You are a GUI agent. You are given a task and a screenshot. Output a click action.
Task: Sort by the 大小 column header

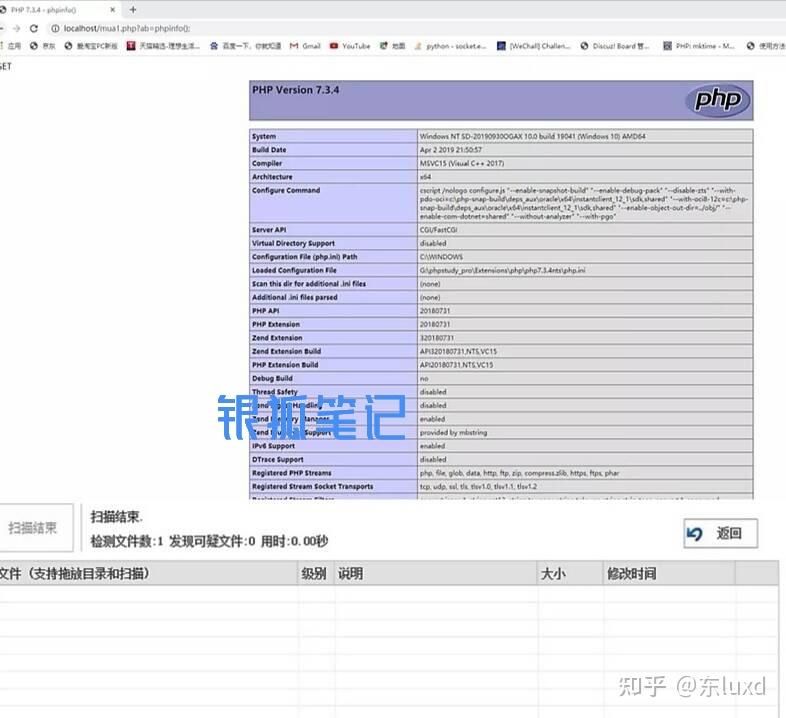[570, 574]
